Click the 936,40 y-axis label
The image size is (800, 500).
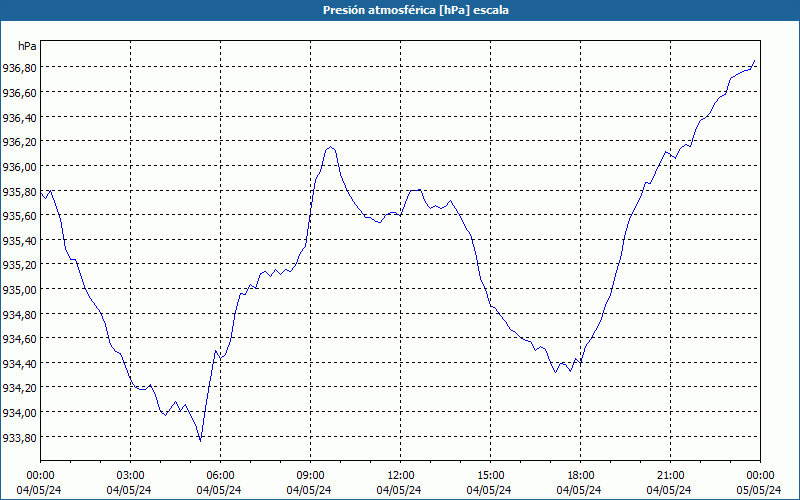(19, 118)
